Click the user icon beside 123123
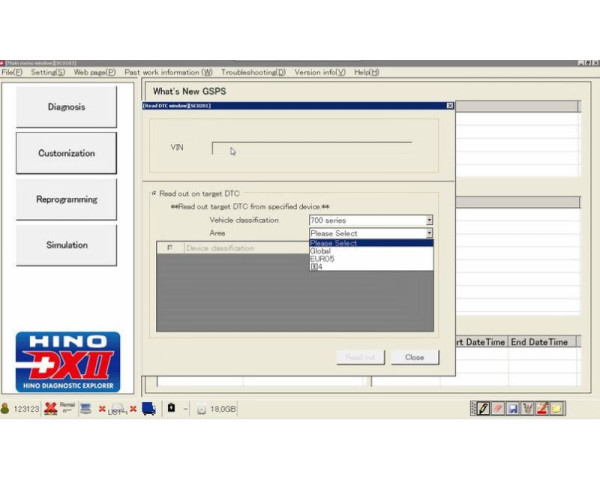 point(5,409)
